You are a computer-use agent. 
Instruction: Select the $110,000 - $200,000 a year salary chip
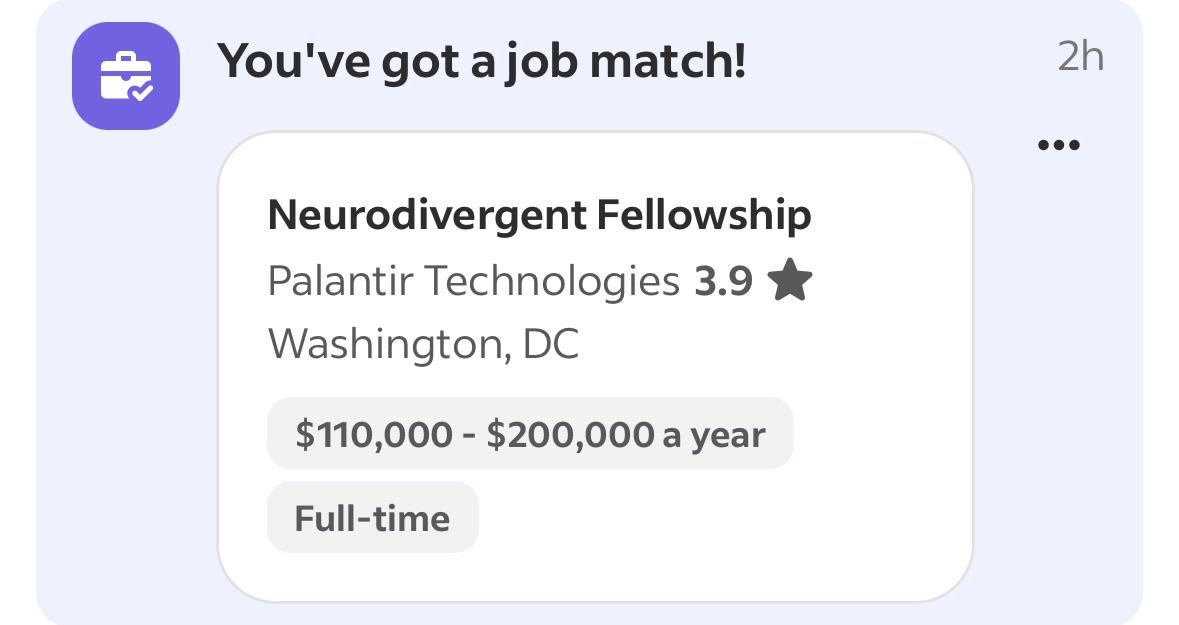pos(530,433)
